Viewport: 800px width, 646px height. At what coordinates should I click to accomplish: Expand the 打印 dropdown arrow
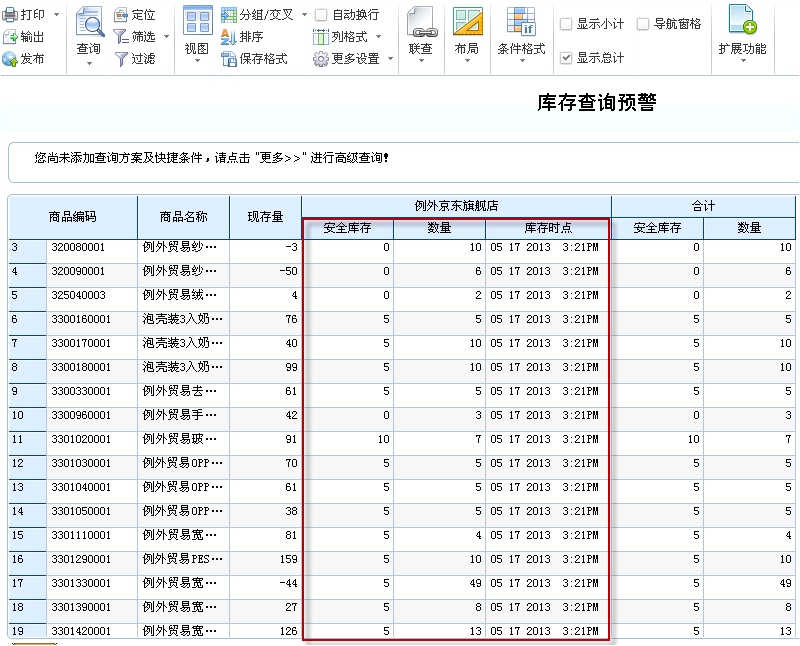[57, 15]
